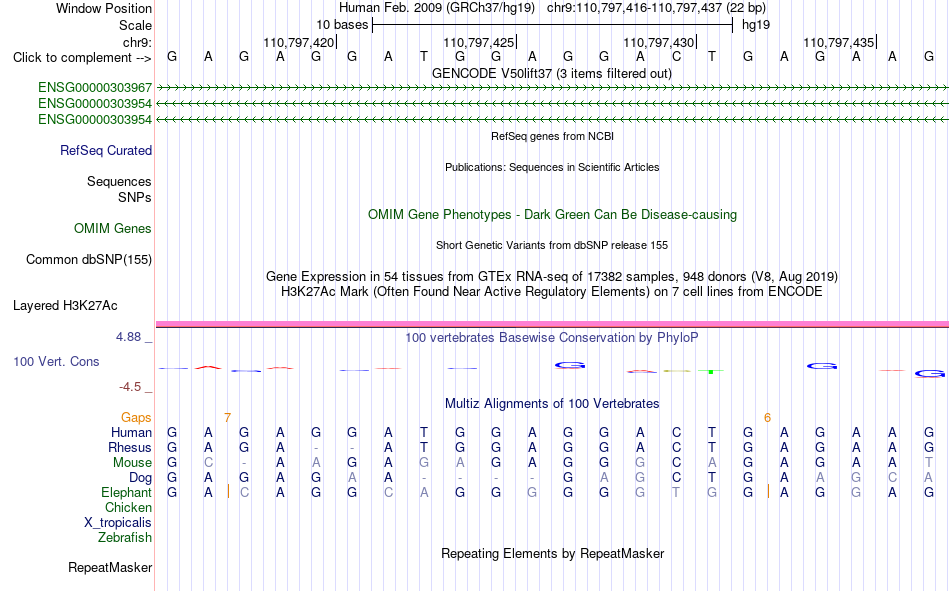Click the 110,797,425 ruler coordinate
This screenshot has height=591, width=950.
[x=479, y=42]
